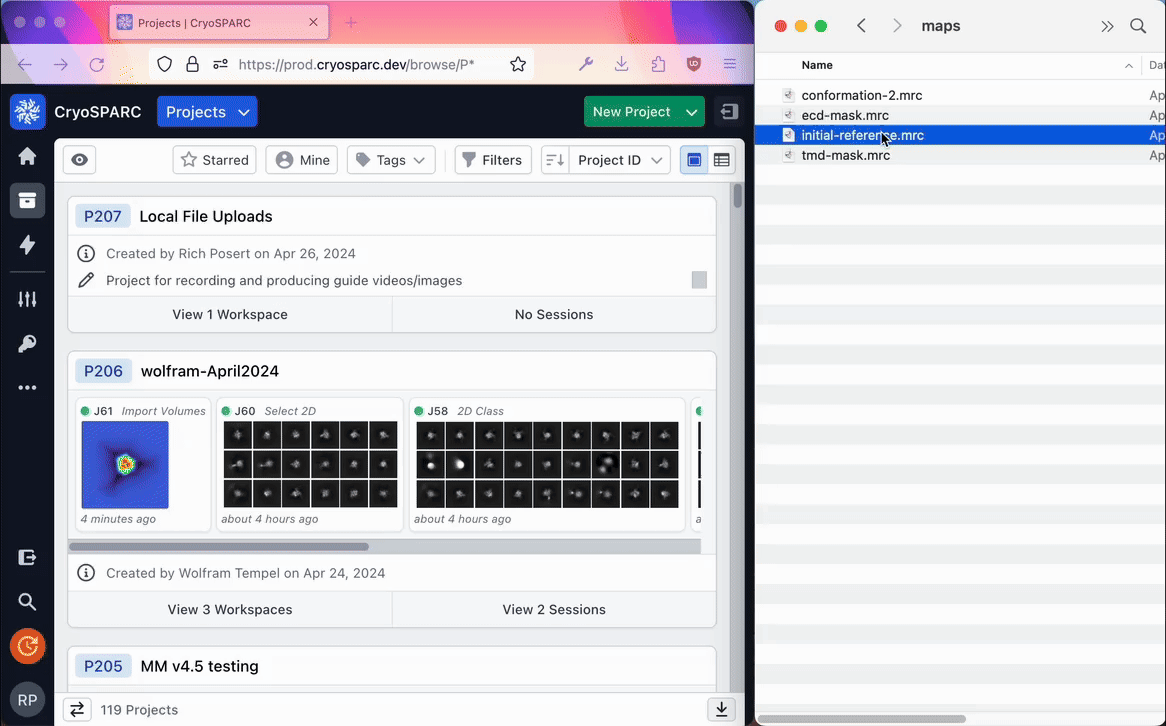The image size is (1166, 726).
Task: Open the Projects navigation menu
Action: click(207, 112)
